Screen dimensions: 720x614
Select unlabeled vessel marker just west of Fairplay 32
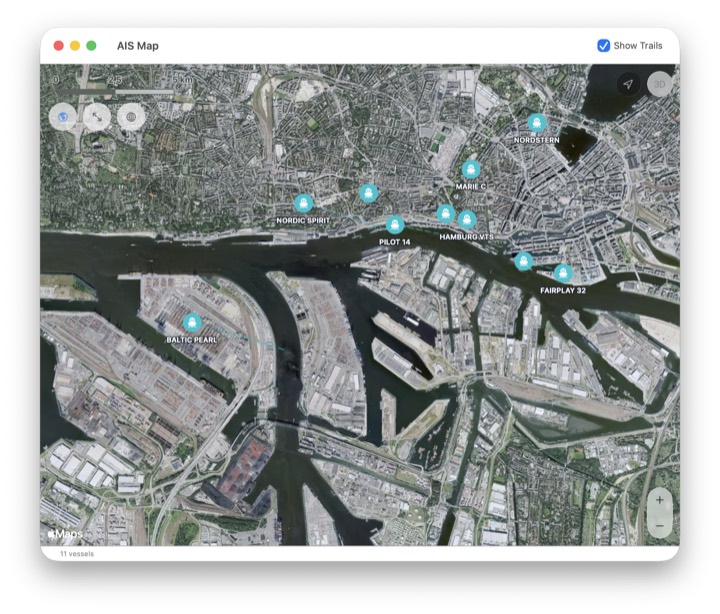coord(523,261)
